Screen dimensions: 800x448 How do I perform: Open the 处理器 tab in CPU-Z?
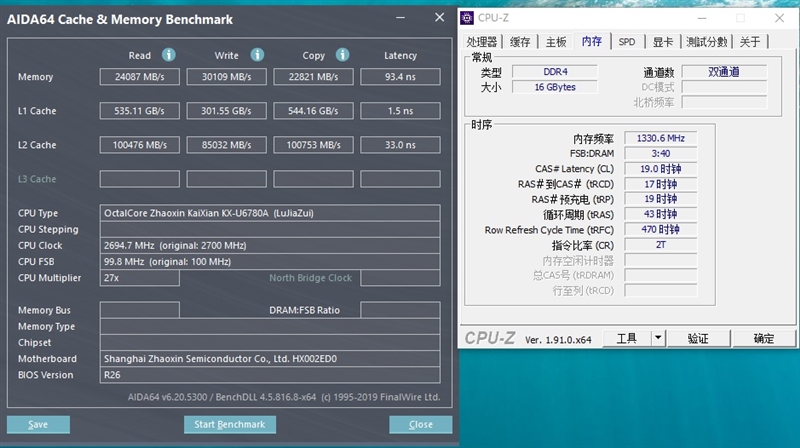pyautogui.click(x=482, y=42)
